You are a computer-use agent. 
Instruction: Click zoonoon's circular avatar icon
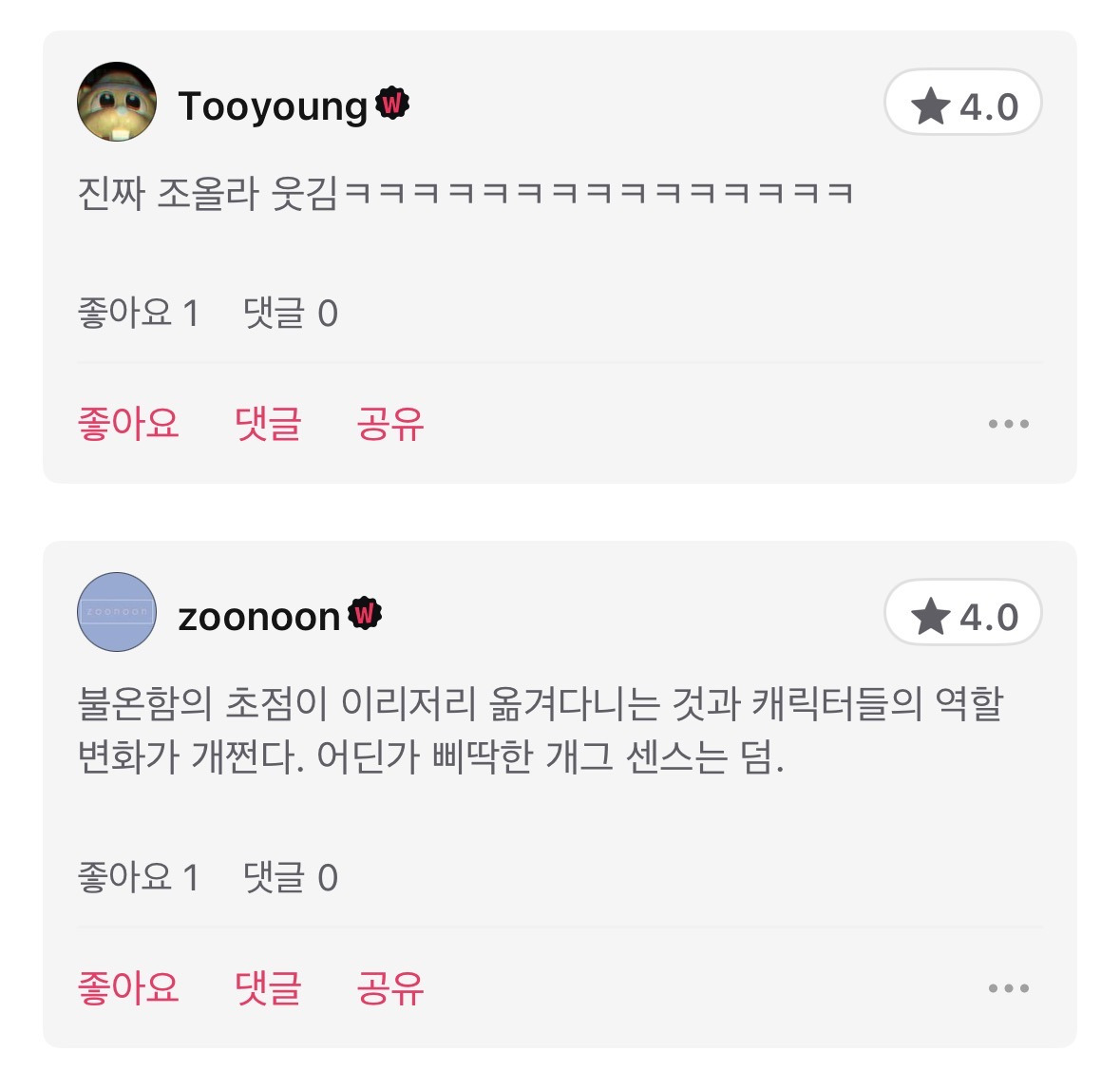[x=116, y=613]
